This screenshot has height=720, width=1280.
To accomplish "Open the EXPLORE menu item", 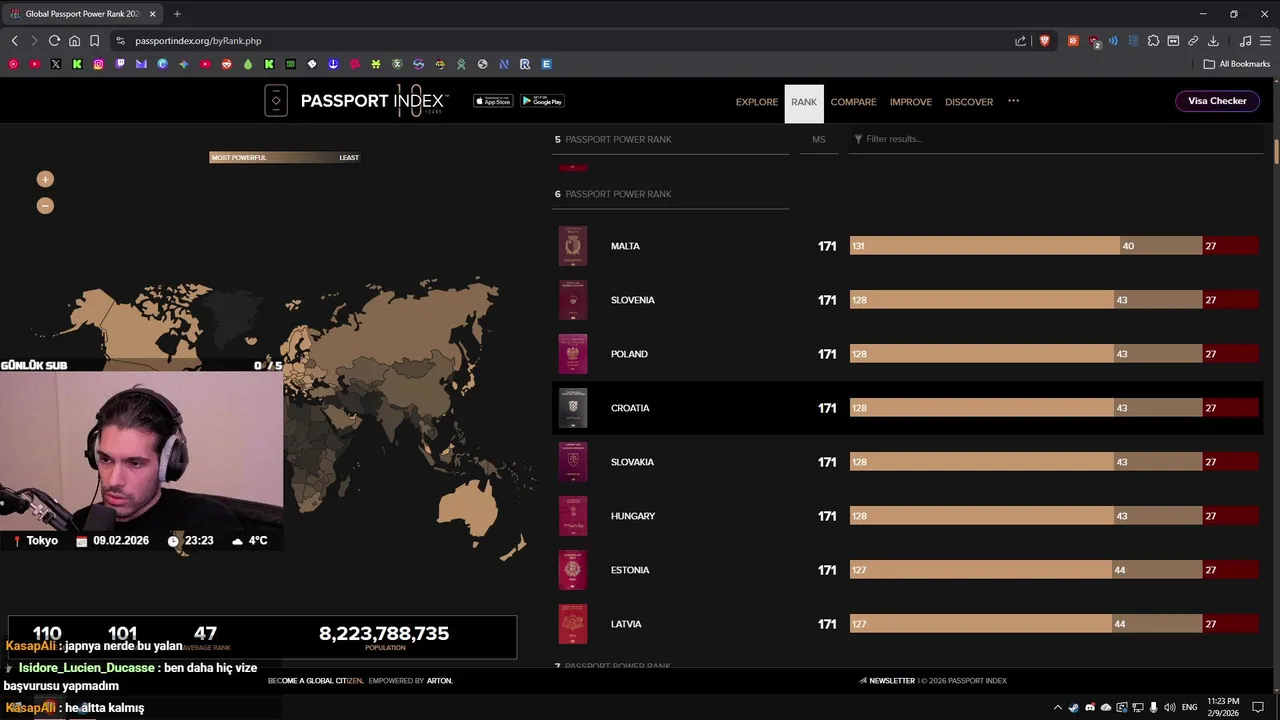I will tap(757, 102).
